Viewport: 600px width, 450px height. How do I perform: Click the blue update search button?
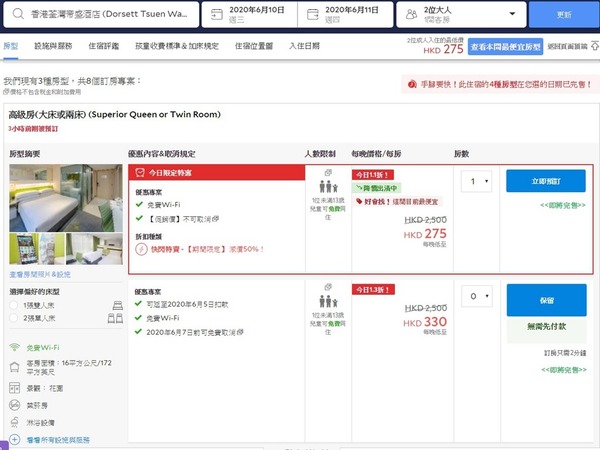coord(564,15)
